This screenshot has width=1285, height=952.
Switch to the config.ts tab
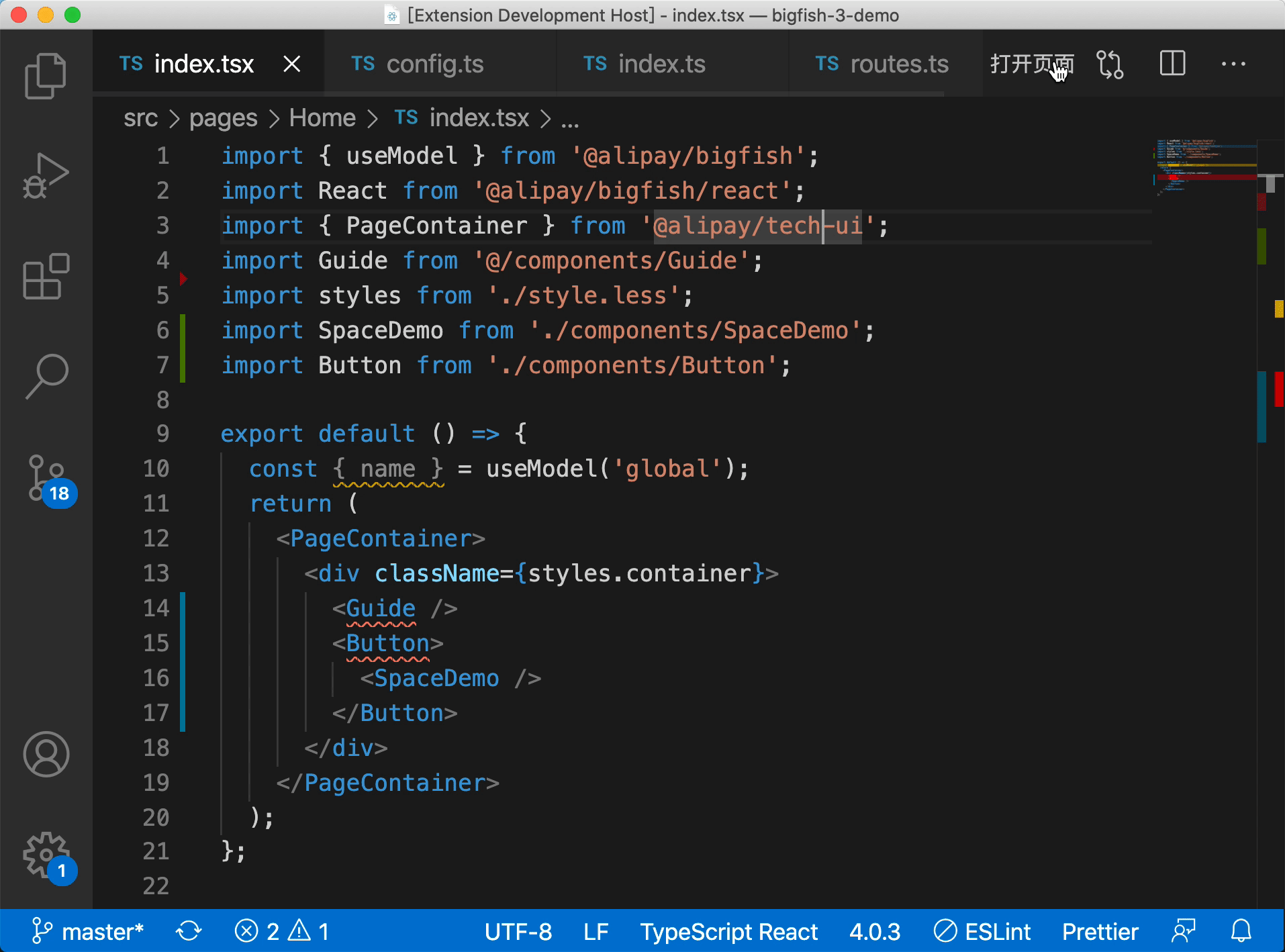tap(440, 64)
